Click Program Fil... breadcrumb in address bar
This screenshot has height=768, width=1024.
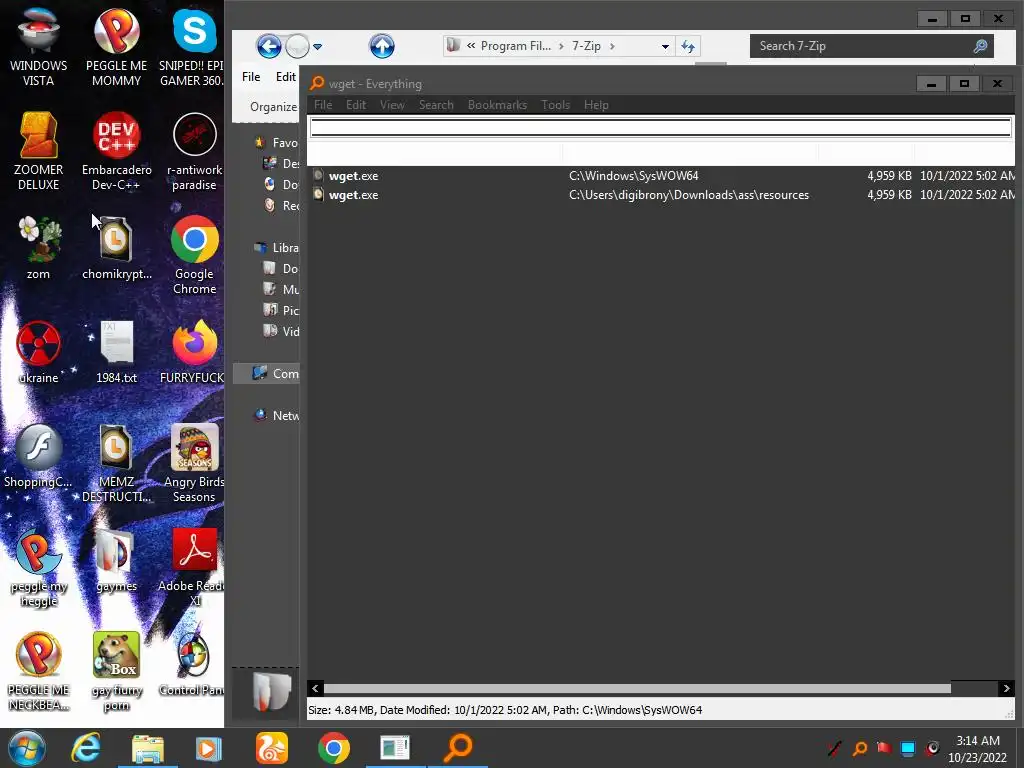click(x=515, y=46)
